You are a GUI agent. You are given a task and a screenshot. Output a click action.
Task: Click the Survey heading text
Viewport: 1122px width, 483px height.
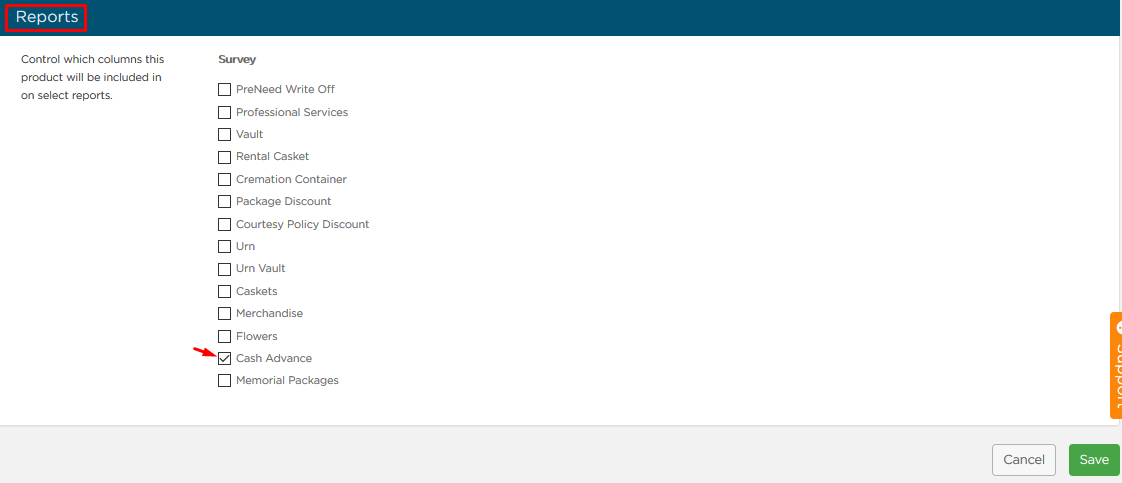coord(237,59)
